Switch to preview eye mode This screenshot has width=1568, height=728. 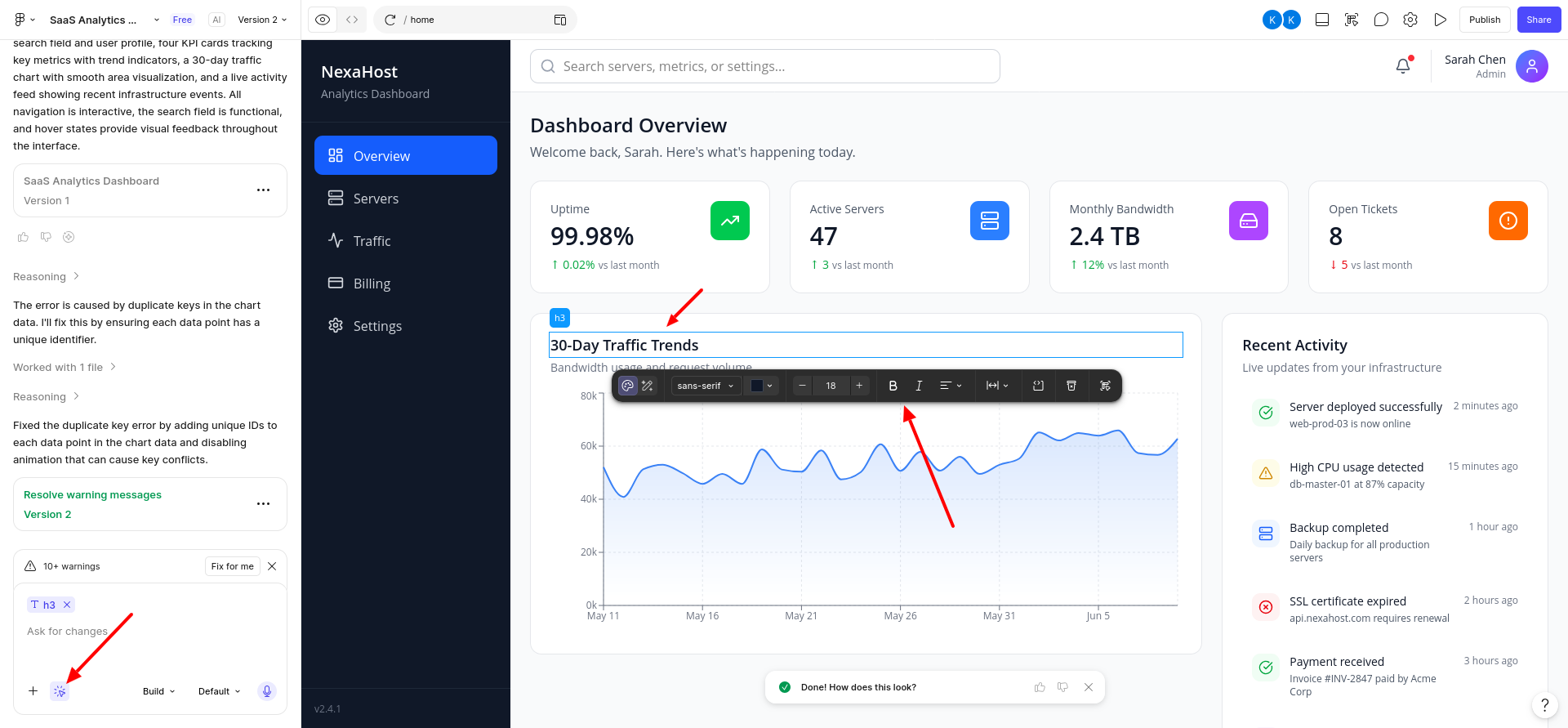tap(323, 20)
